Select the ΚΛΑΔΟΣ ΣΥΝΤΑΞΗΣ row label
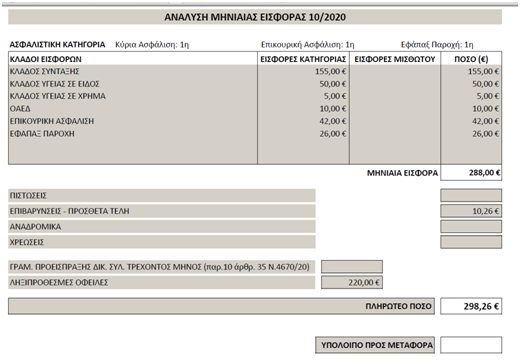The height and width of the screenshot is (361, 520). 44,71
